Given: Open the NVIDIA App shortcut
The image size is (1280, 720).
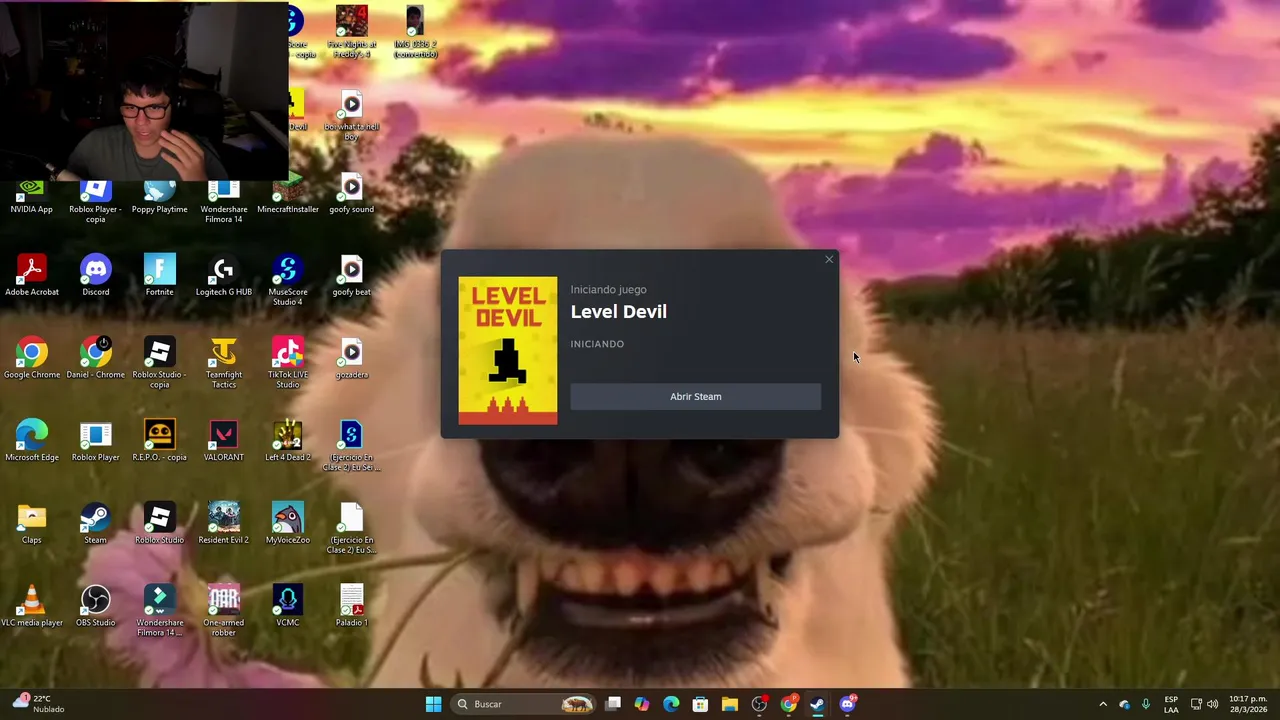Looking at the screenshot, I should click(x=32, y=198).
